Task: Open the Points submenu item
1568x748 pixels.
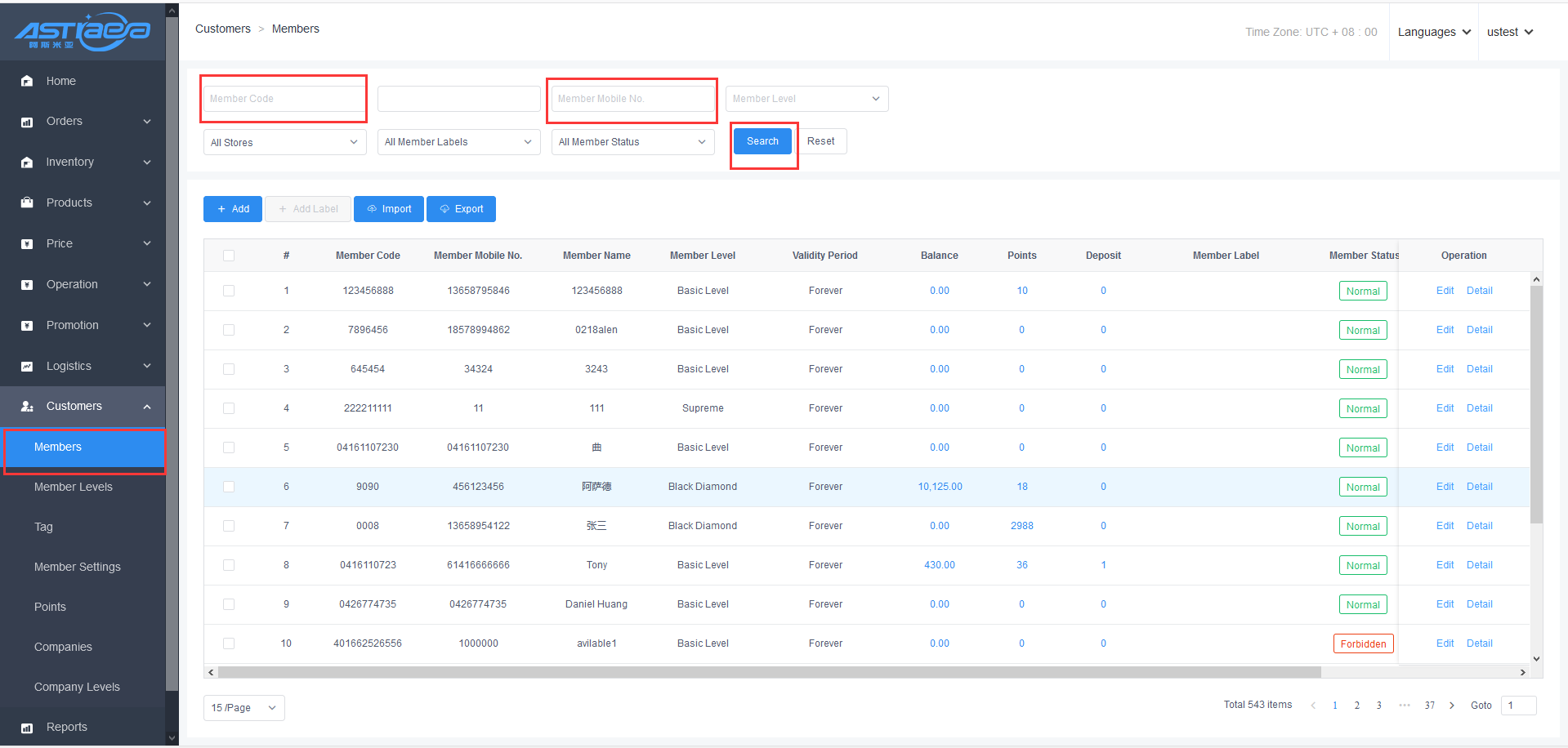Action: click(50, 607)
